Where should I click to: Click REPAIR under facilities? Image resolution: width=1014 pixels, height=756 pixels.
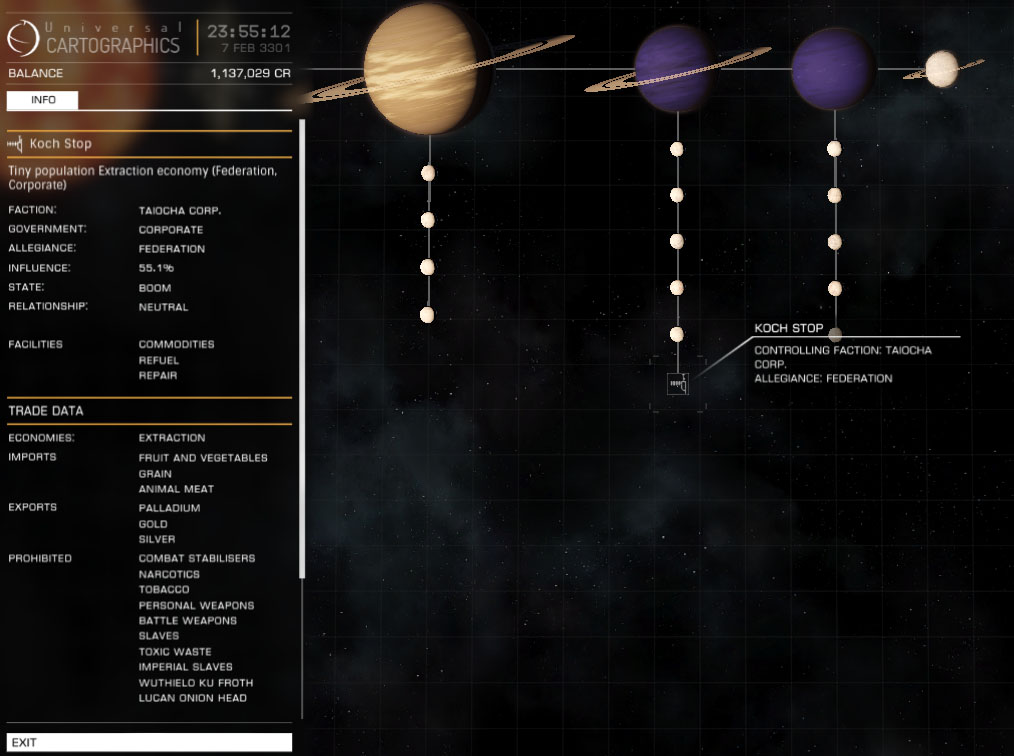coord(158,375)
